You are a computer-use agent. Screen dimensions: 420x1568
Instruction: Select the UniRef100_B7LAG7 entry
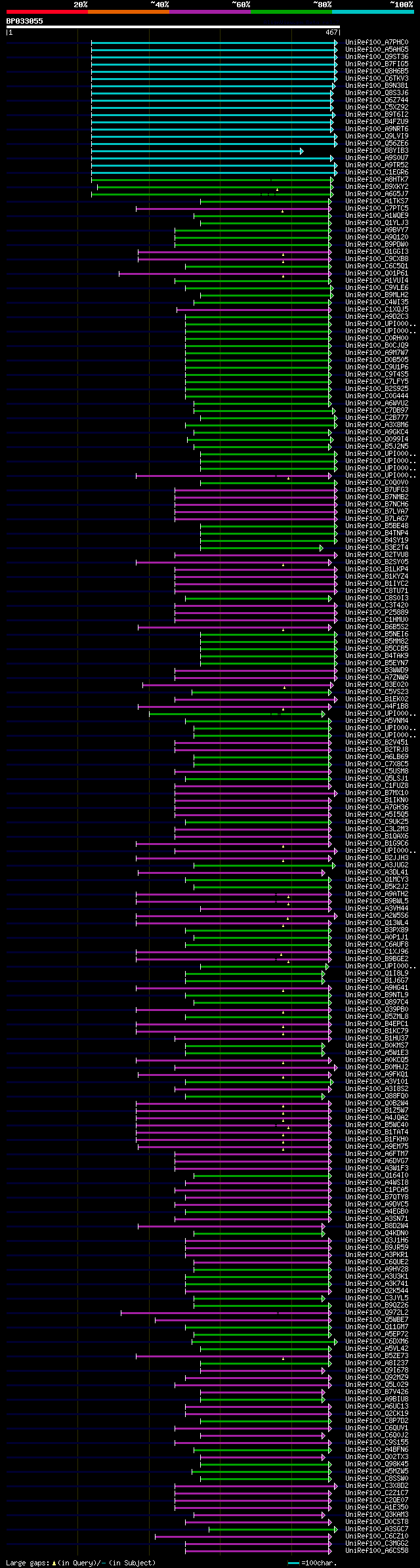coord(377,519)
